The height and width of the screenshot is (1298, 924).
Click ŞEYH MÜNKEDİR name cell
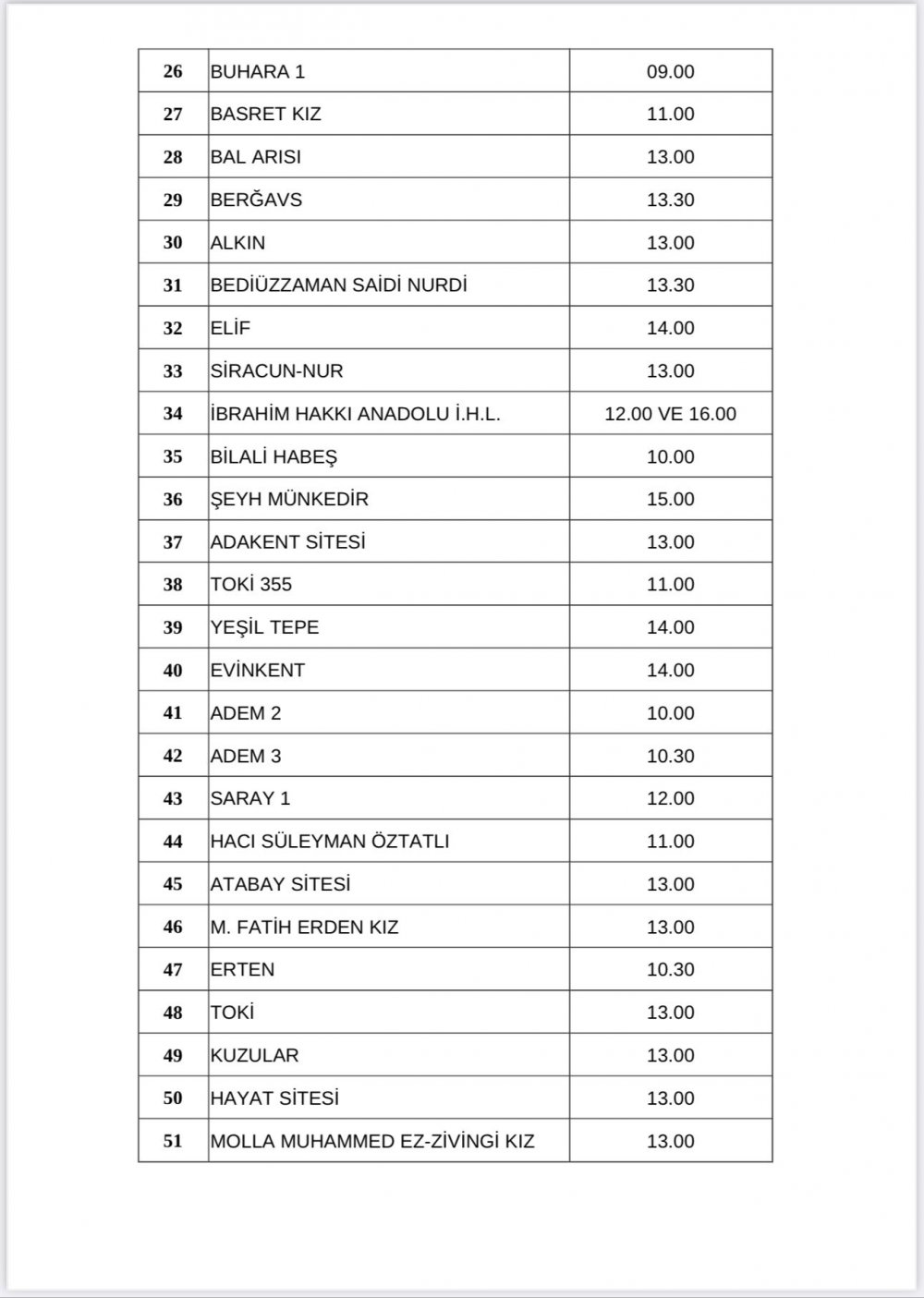click(x=389, y=499)
